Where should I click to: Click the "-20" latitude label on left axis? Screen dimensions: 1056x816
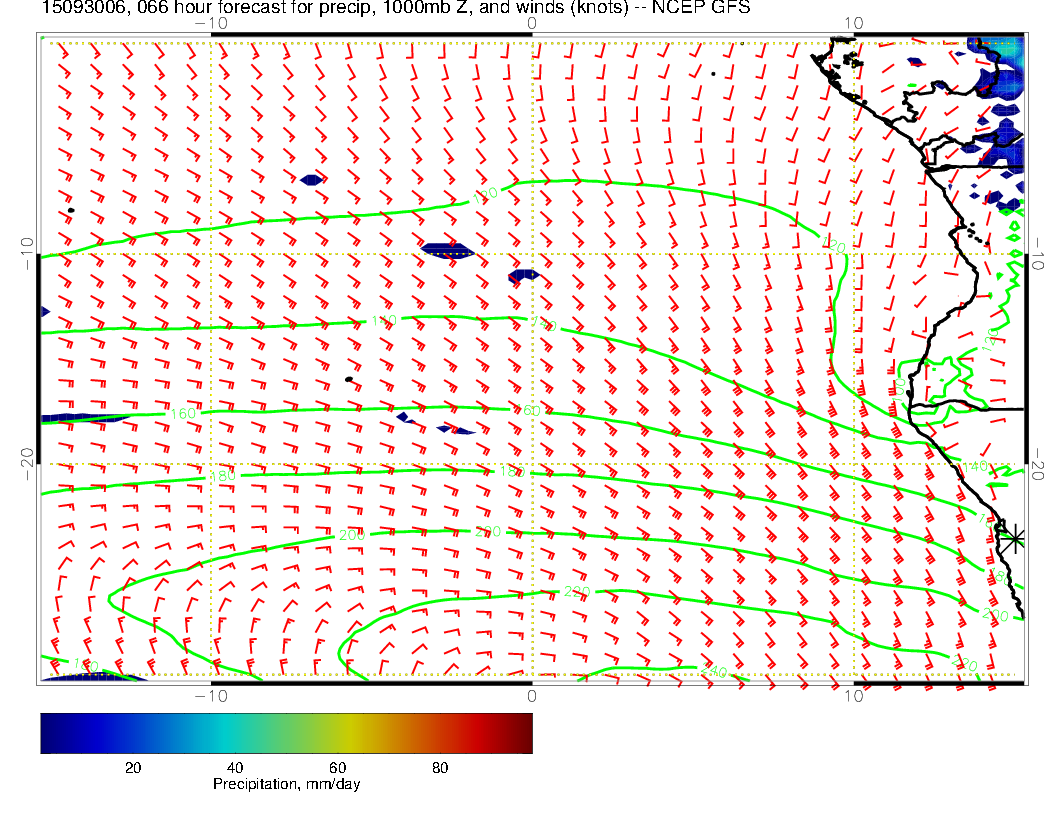27,465
